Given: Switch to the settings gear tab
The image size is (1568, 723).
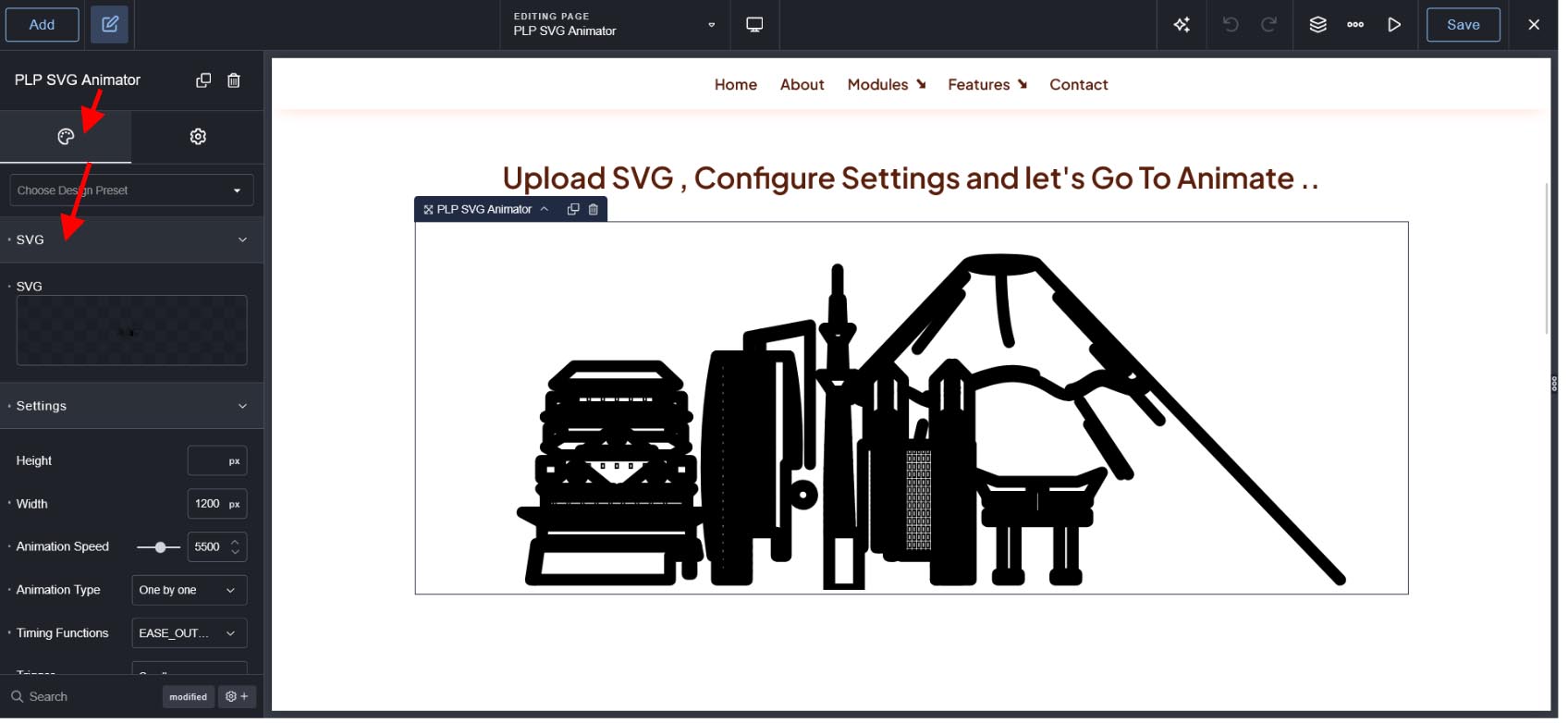Looking at the screenshot, I should coord(198,137).
